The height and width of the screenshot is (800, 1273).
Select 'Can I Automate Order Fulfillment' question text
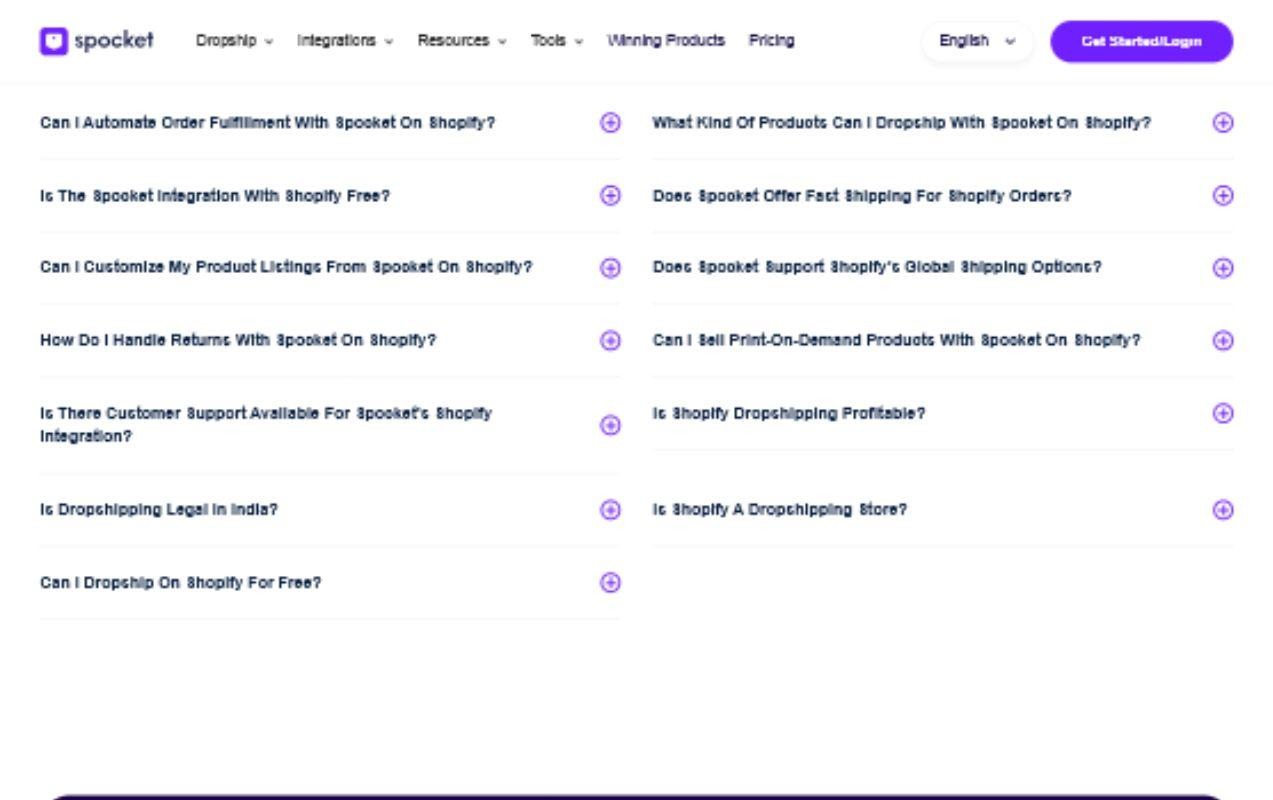coord(267,123)
